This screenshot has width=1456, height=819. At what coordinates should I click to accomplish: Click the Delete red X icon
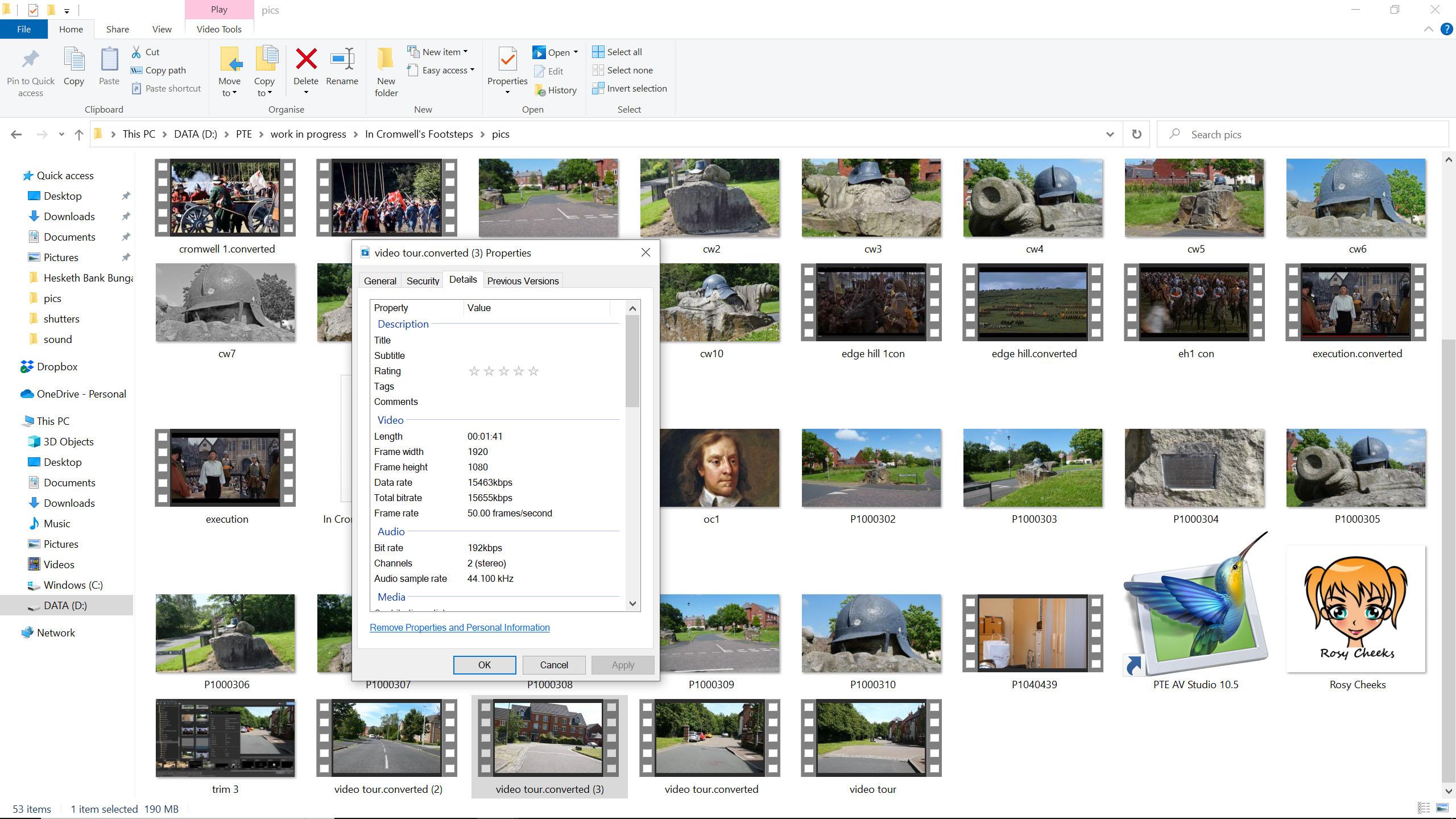(306, 59)
